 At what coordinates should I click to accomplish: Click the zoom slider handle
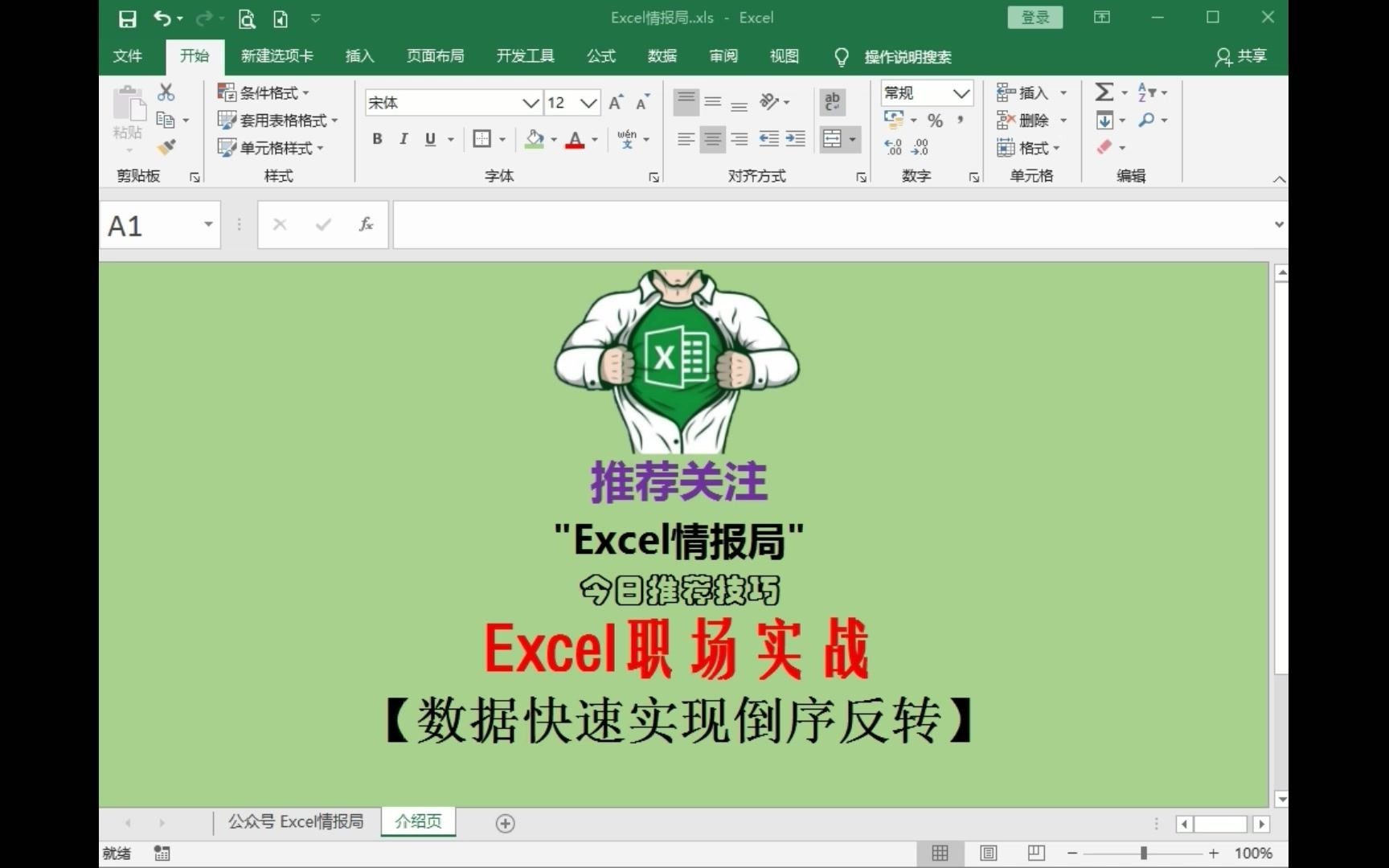pos(1143,854)
